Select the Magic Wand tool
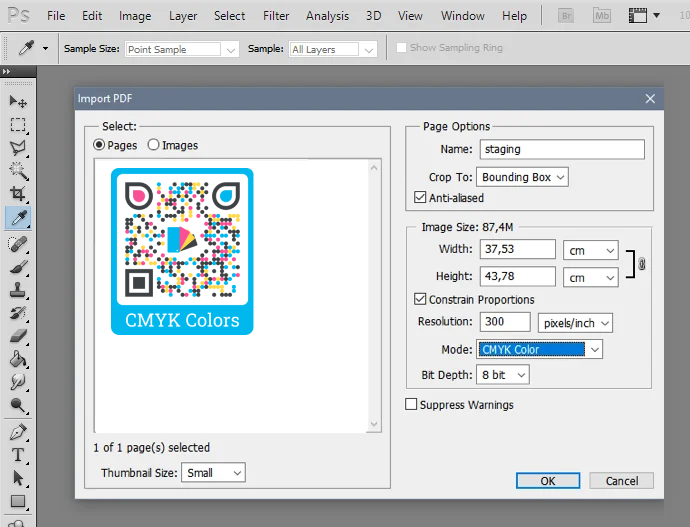690x527 pixels. pyautogui.click(x=18, y=171)
